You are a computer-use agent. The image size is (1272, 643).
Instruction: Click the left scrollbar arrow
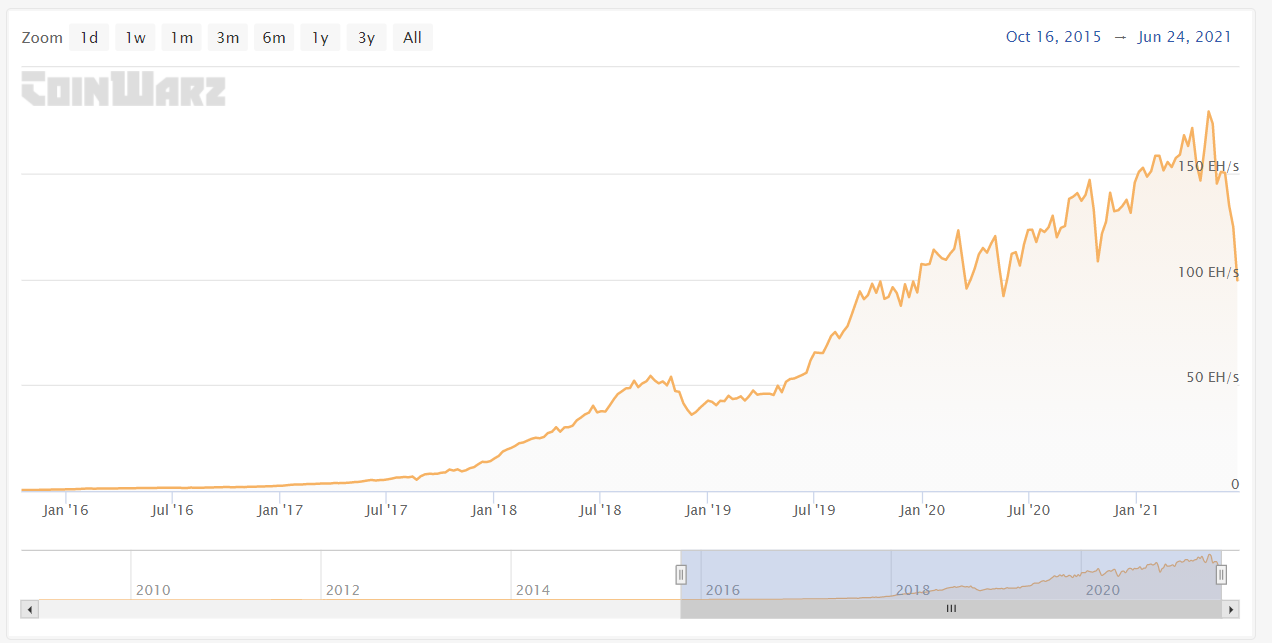[x=30, y=608]
